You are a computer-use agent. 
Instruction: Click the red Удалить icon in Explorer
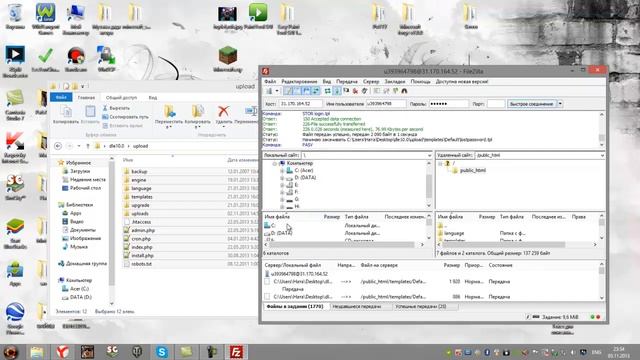click(x=223, y=115)
